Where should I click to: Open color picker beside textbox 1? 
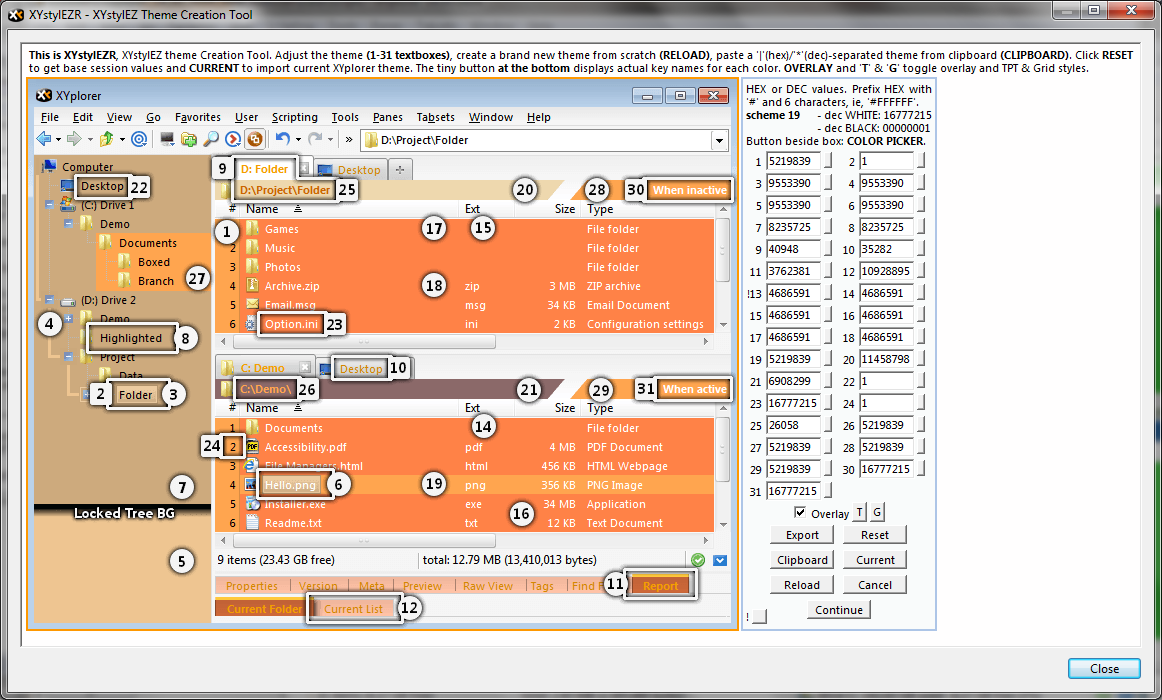[x=828, y=162]
